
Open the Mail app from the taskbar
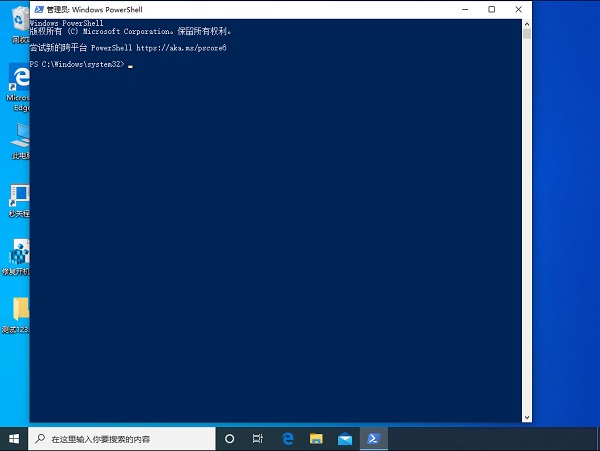pyautogui.click(x=345, y=439)
